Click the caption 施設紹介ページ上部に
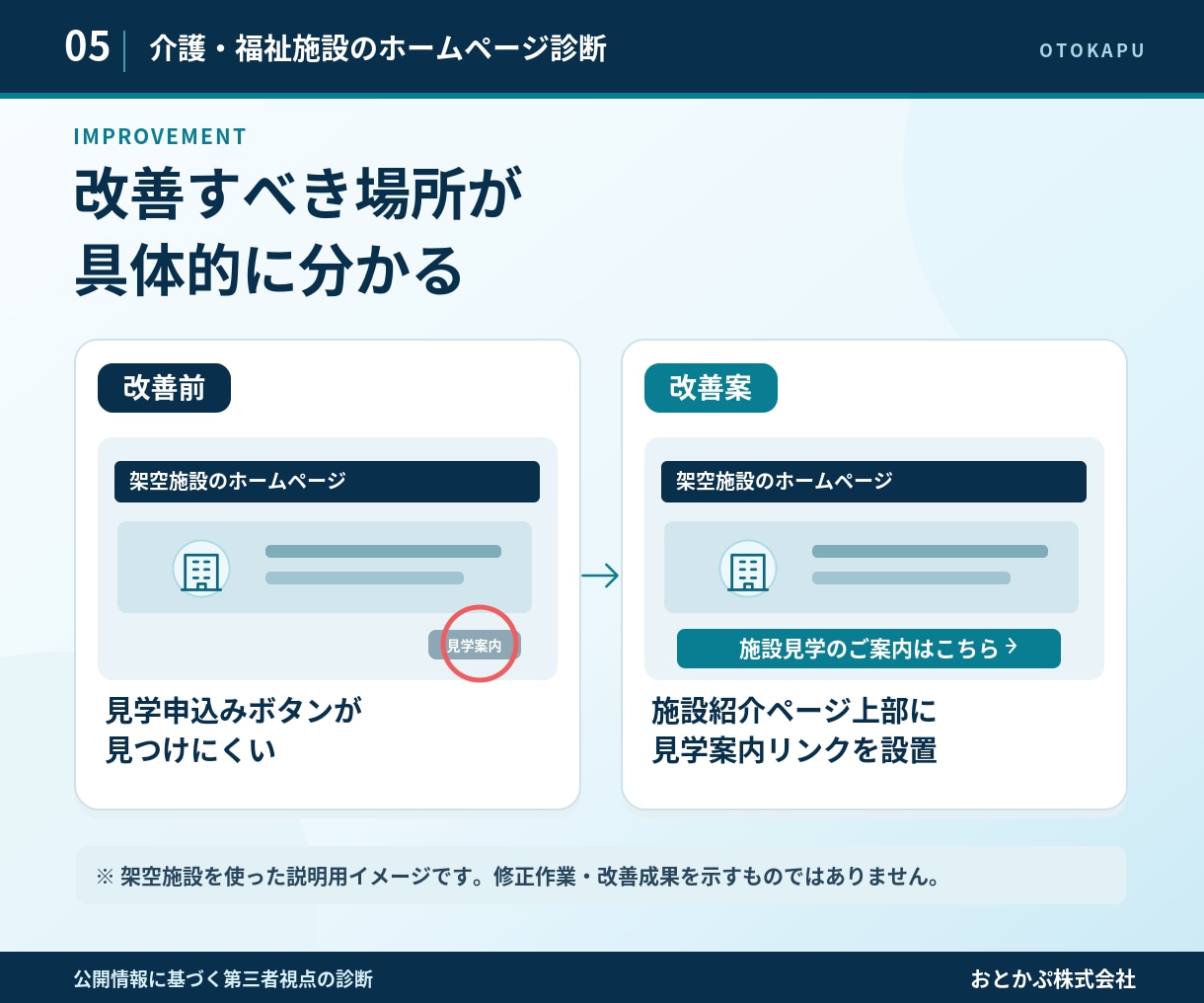 point(793,711)
